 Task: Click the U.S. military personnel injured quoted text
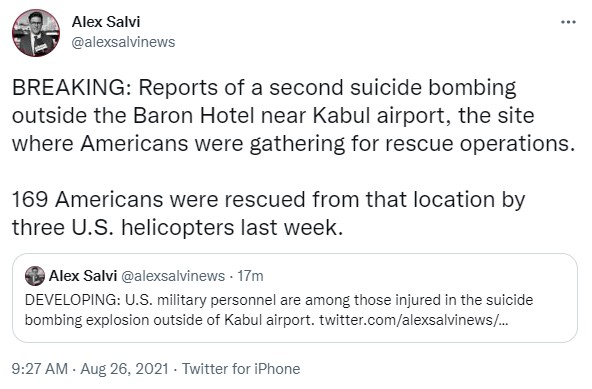279,310
